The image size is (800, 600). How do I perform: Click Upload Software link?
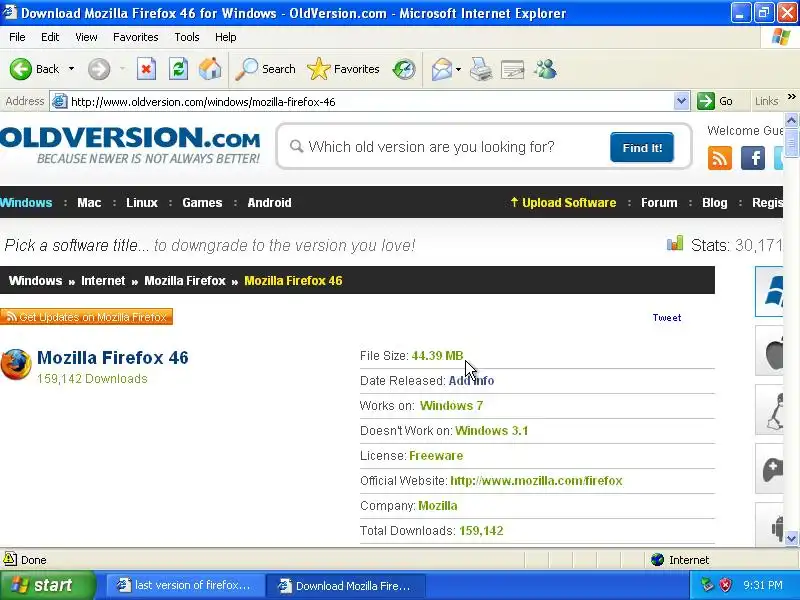pyautogui.click(x=563, y=203)
